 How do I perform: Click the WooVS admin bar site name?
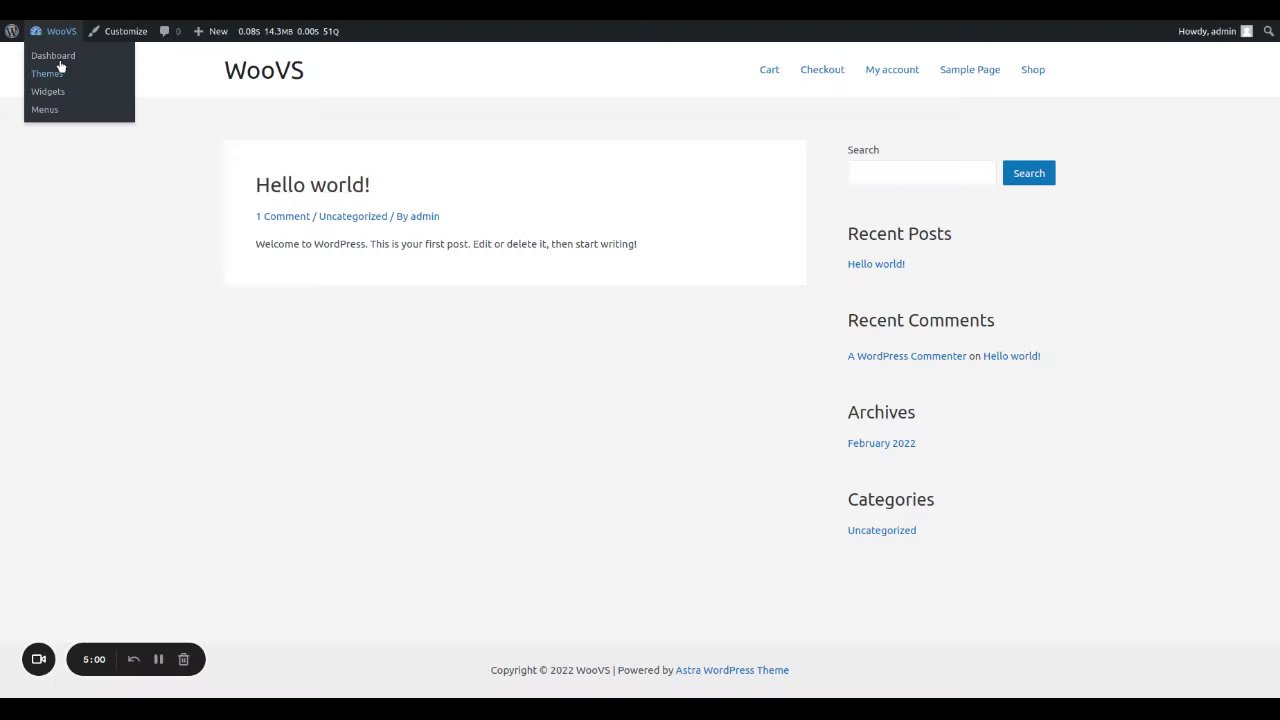click(61, 31)
